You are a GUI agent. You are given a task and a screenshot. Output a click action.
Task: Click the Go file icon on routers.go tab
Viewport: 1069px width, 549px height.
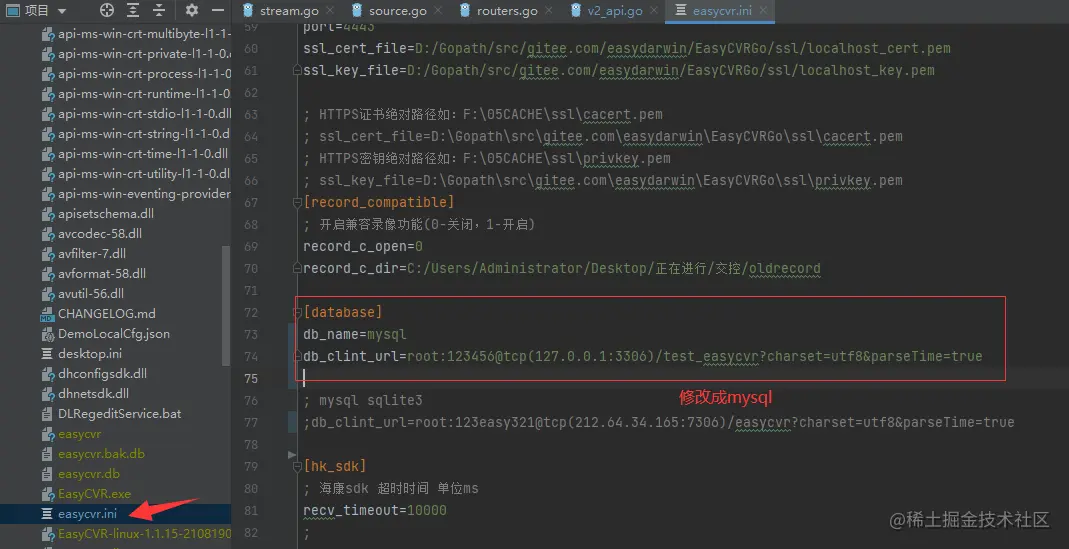tap(465, 10)
